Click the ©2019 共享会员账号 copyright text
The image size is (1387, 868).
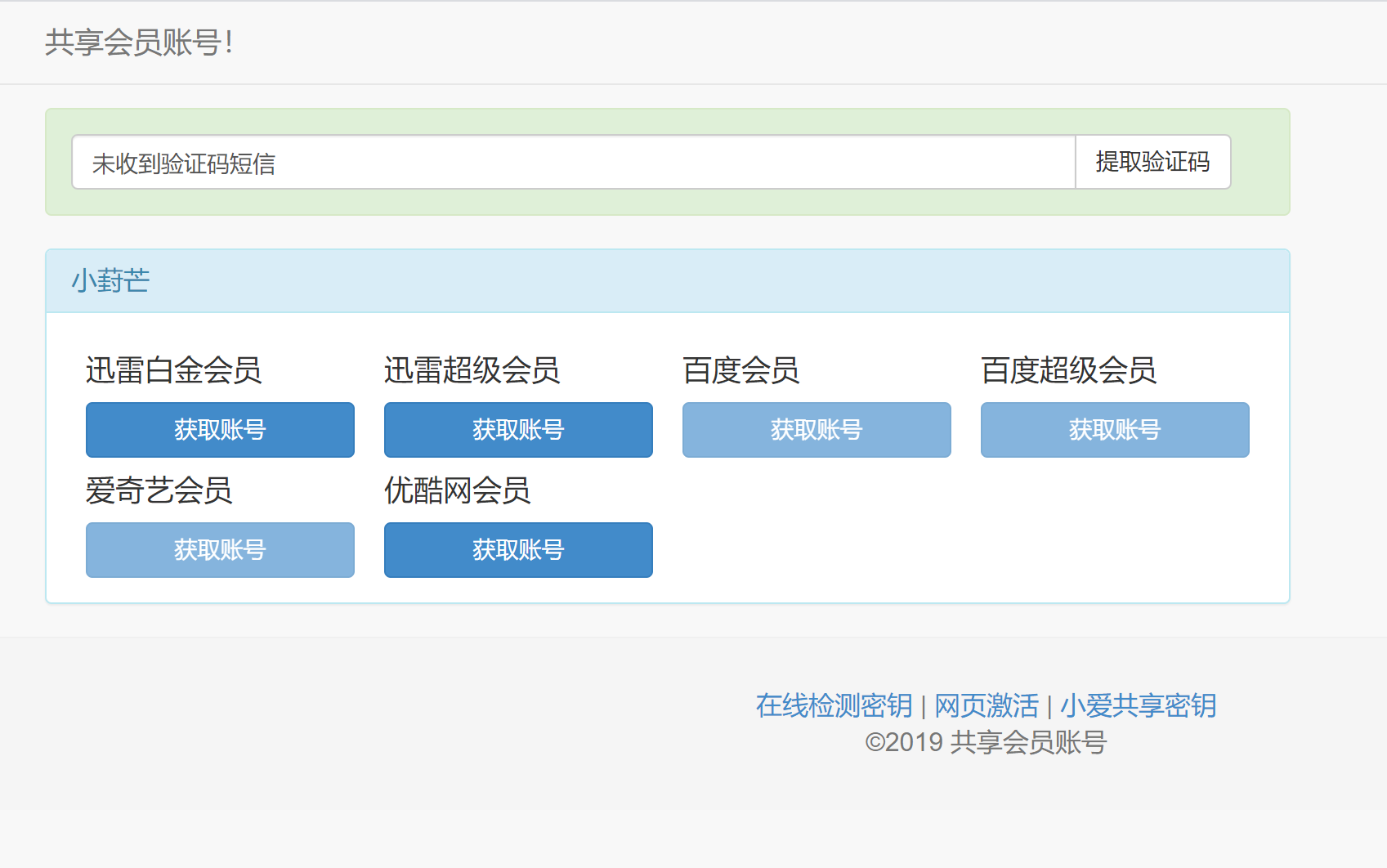(x=986, y=742)
